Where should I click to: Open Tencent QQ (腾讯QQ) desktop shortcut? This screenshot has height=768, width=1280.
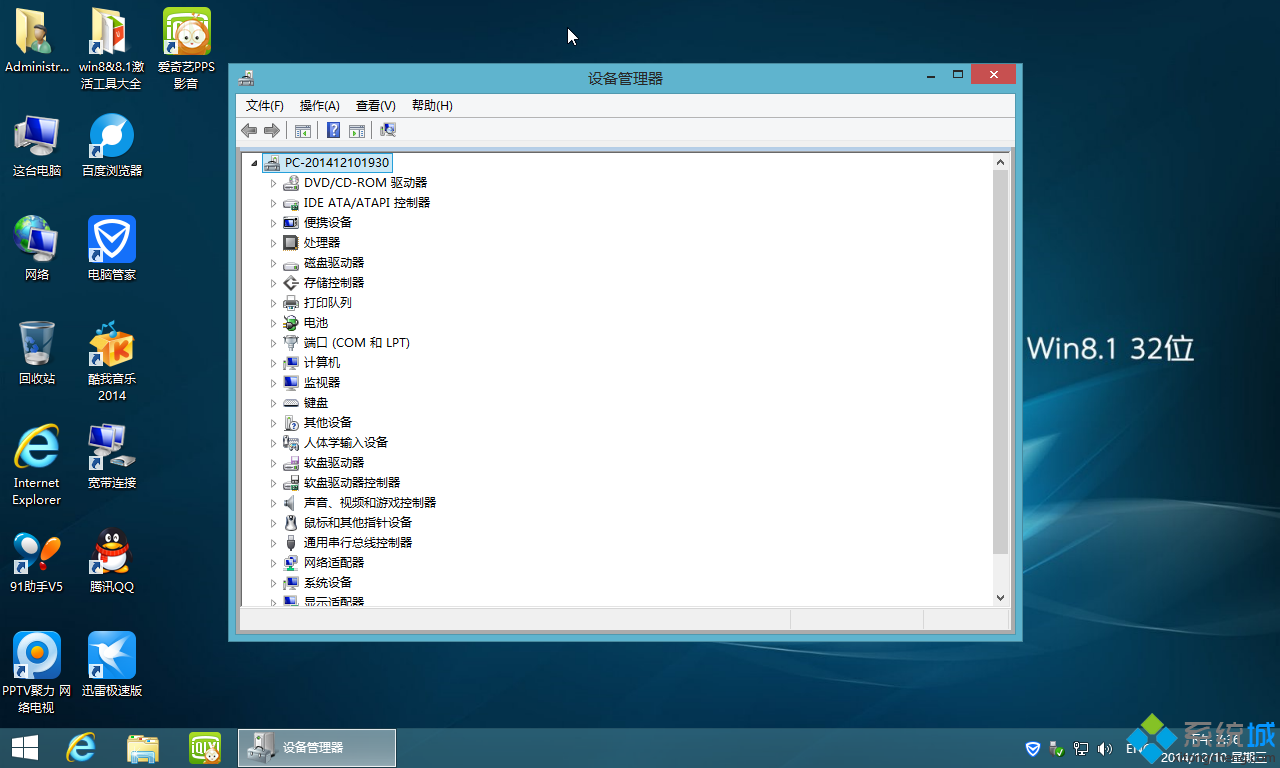coord(111,560)
